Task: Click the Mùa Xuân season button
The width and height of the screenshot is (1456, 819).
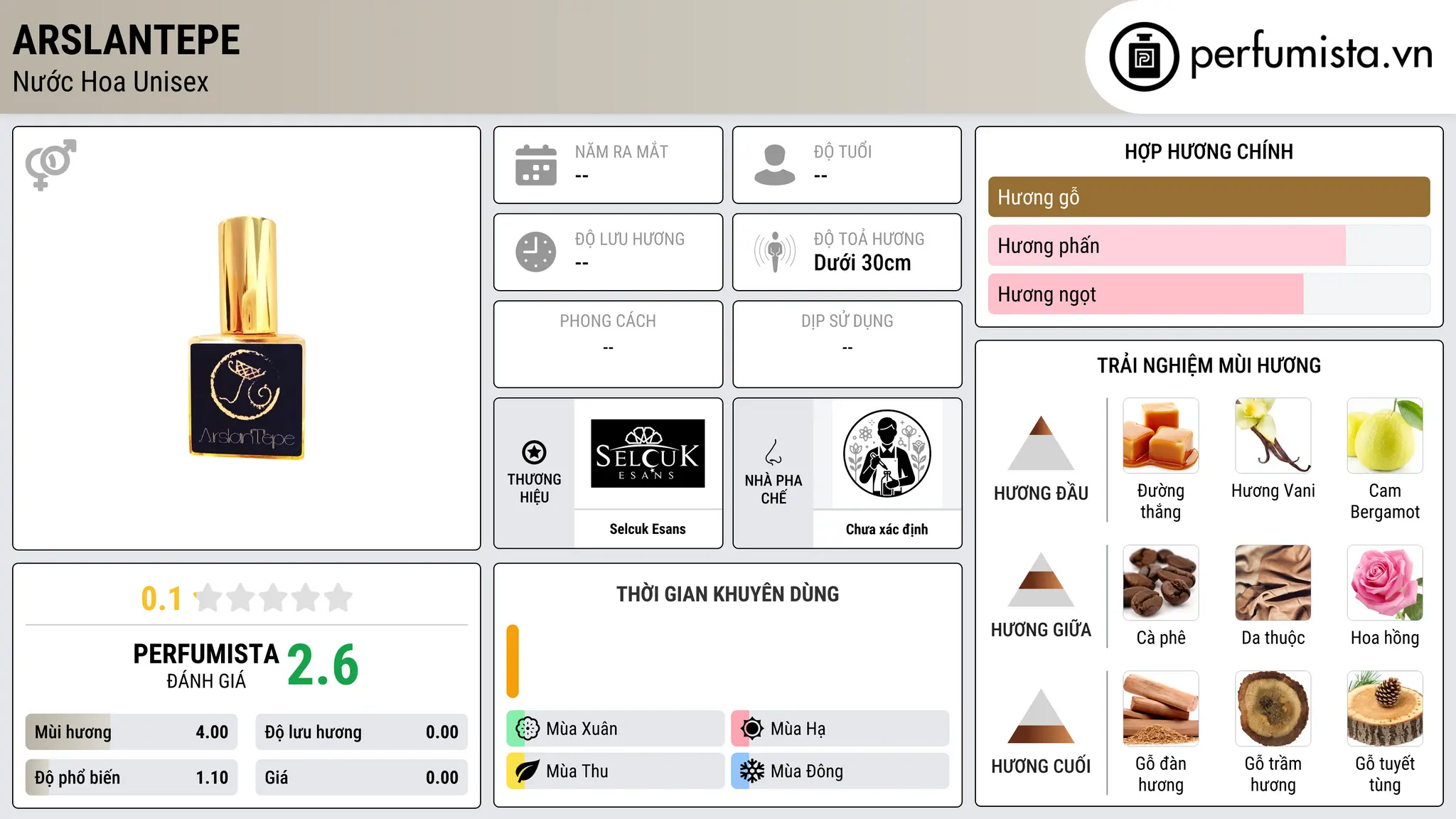Action: tap(616, 729)
